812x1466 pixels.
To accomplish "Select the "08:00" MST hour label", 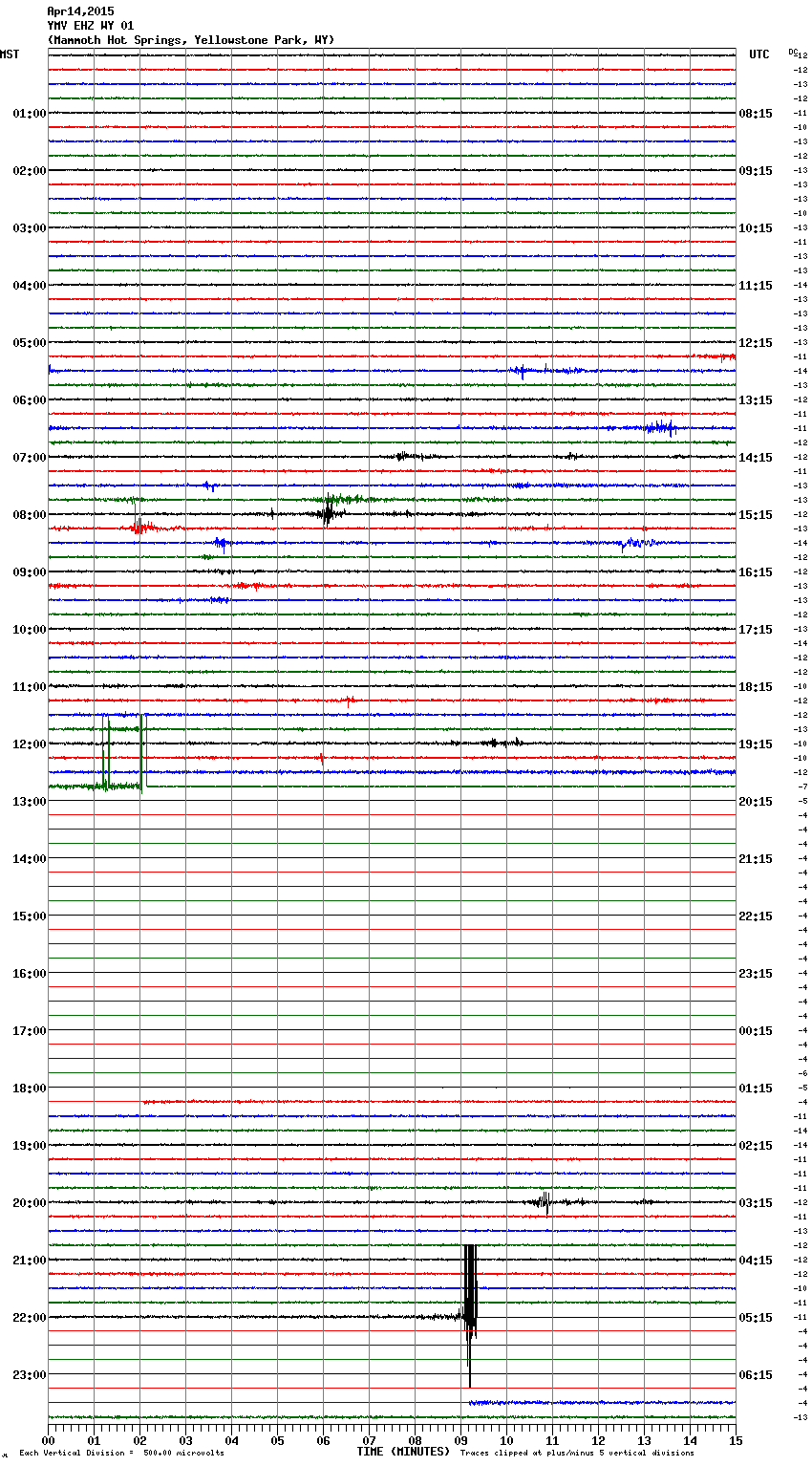I will (30, 515).
